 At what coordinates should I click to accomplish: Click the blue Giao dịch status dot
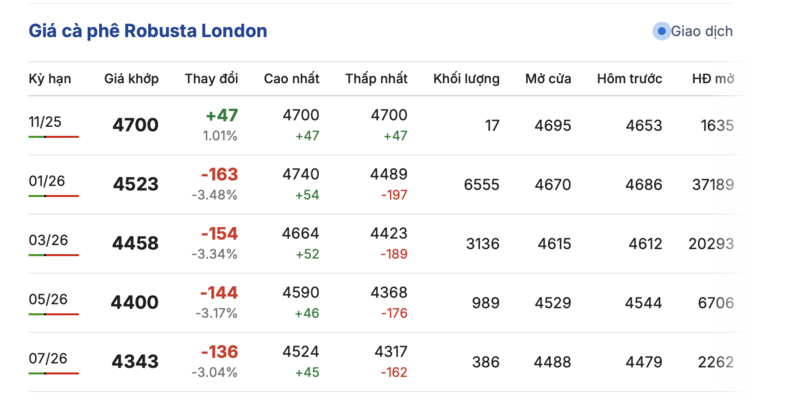click(x=661, y=31)
